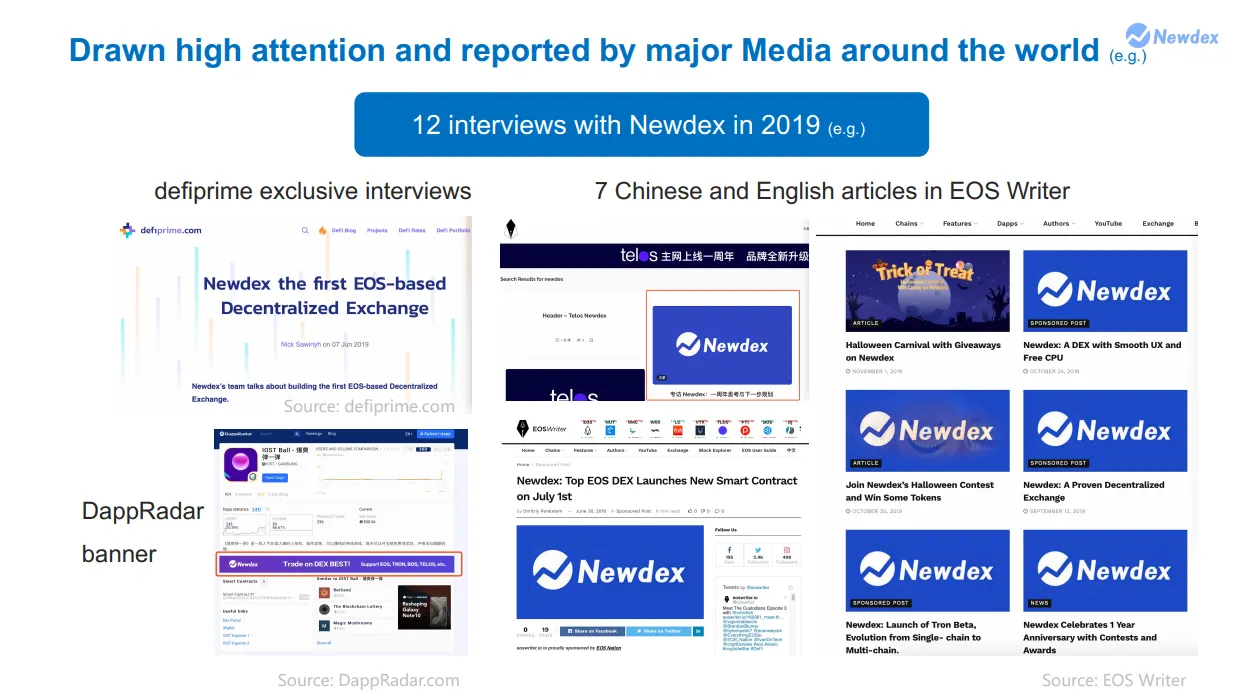Open Blog in DappRadar header
Image resolution: width=1243 pixels, height=697 pixels.
332,434
